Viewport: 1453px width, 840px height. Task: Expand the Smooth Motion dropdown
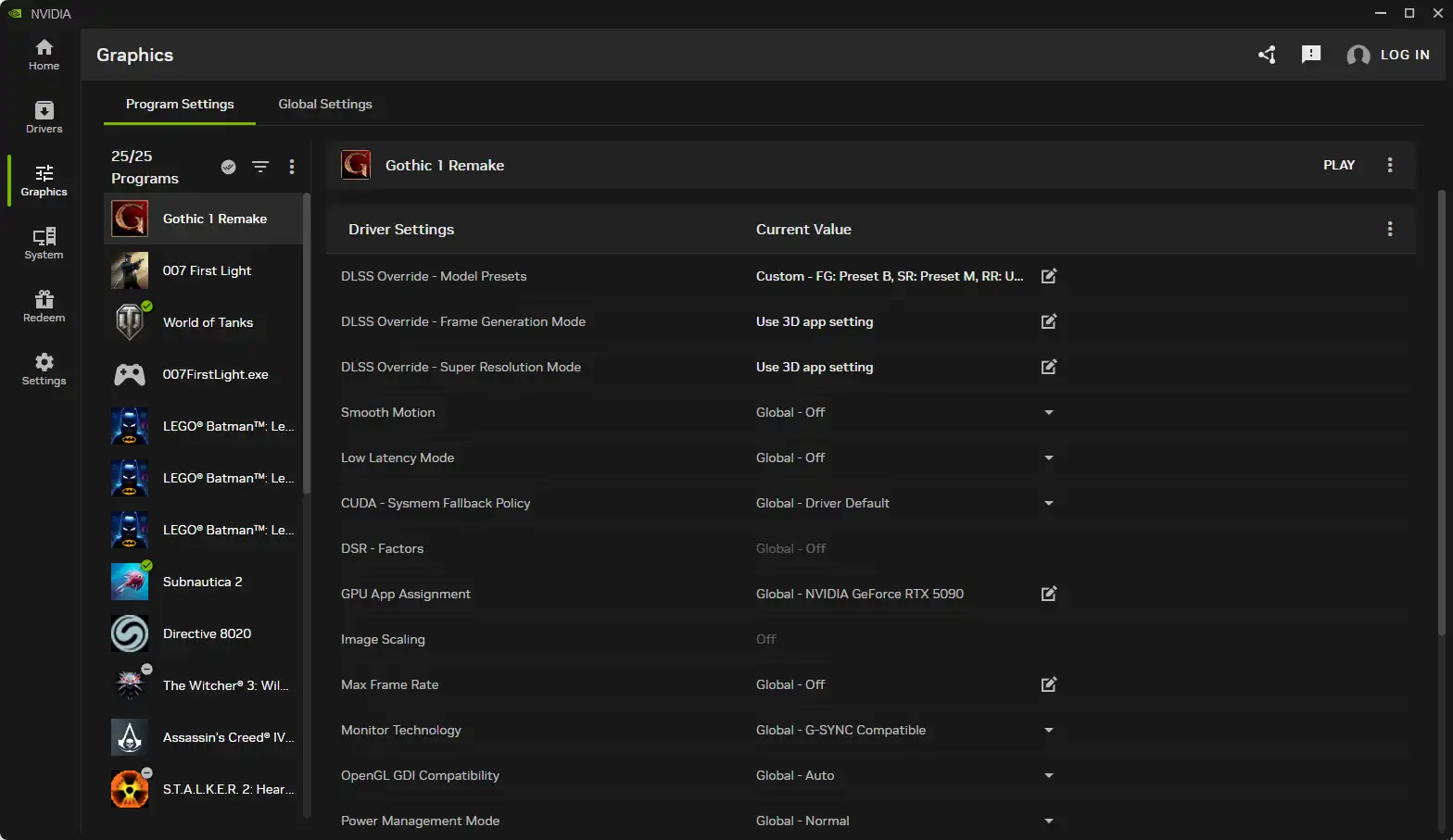click(1049, 412)
